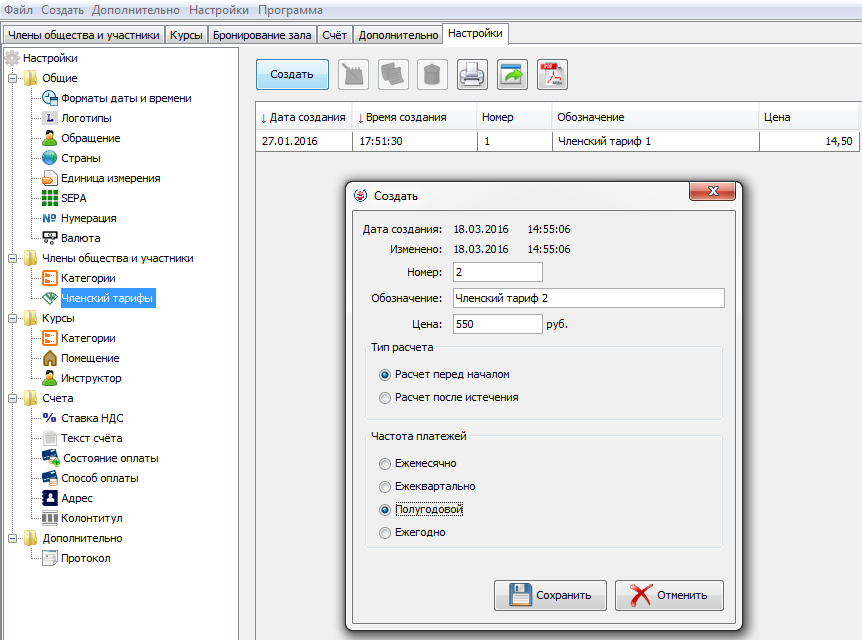Click the Цена input field

498,324
